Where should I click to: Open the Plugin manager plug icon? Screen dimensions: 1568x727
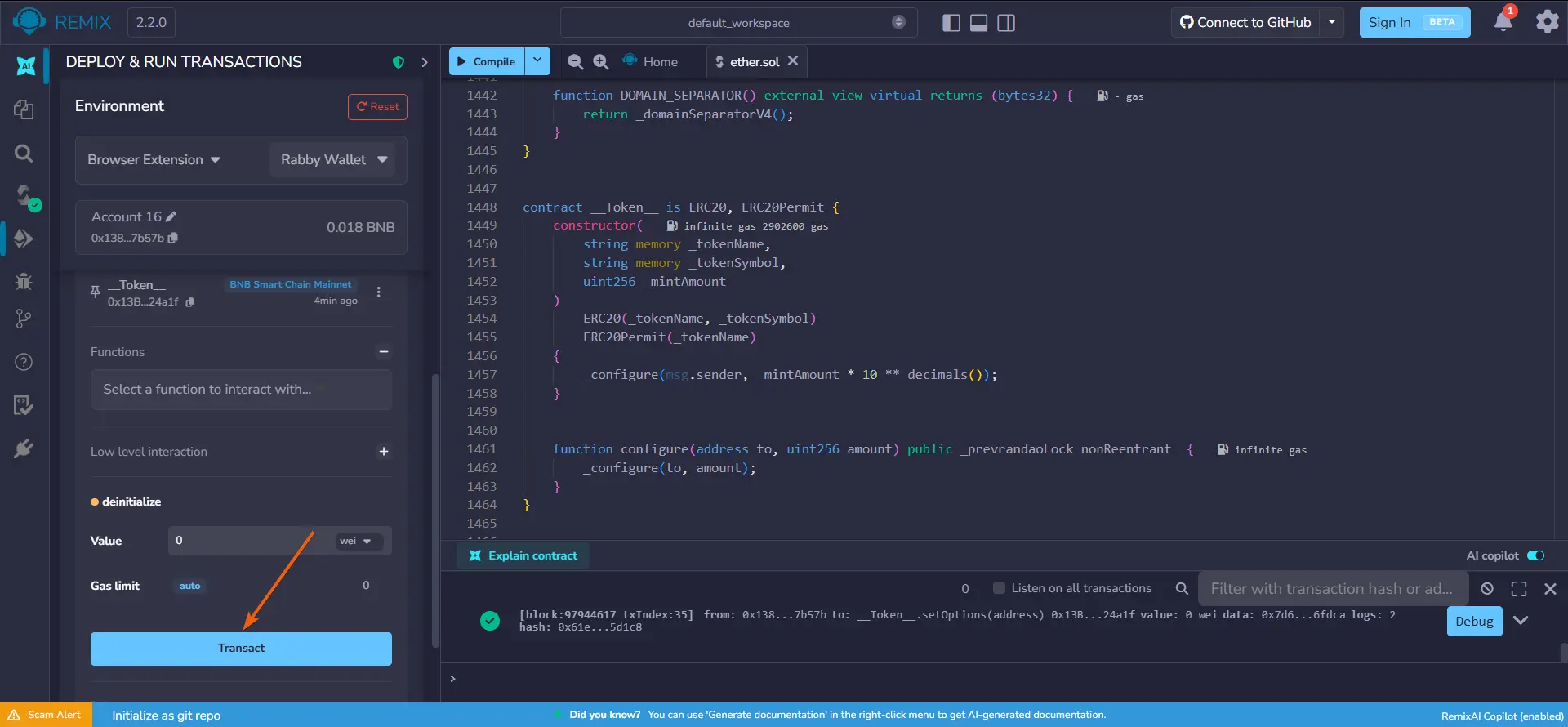pos(24,448)
